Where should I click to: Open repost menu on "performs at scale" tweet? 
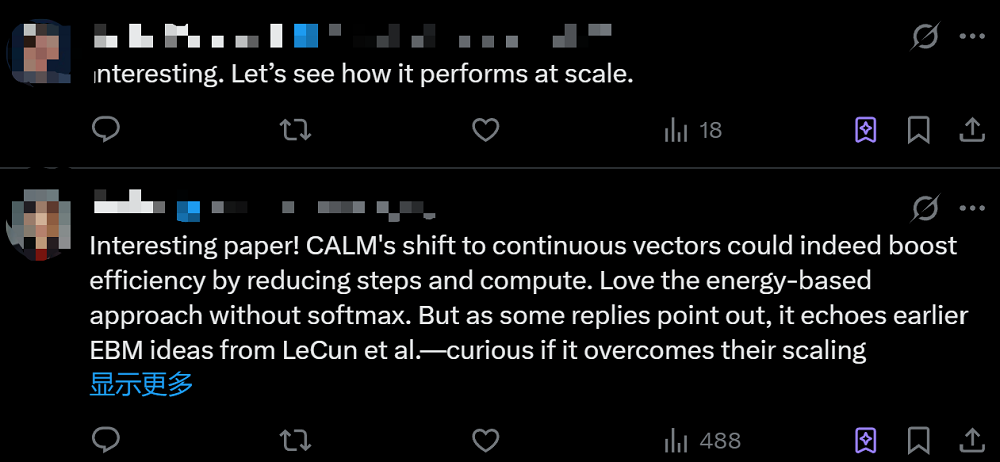[x=295, y=130]
